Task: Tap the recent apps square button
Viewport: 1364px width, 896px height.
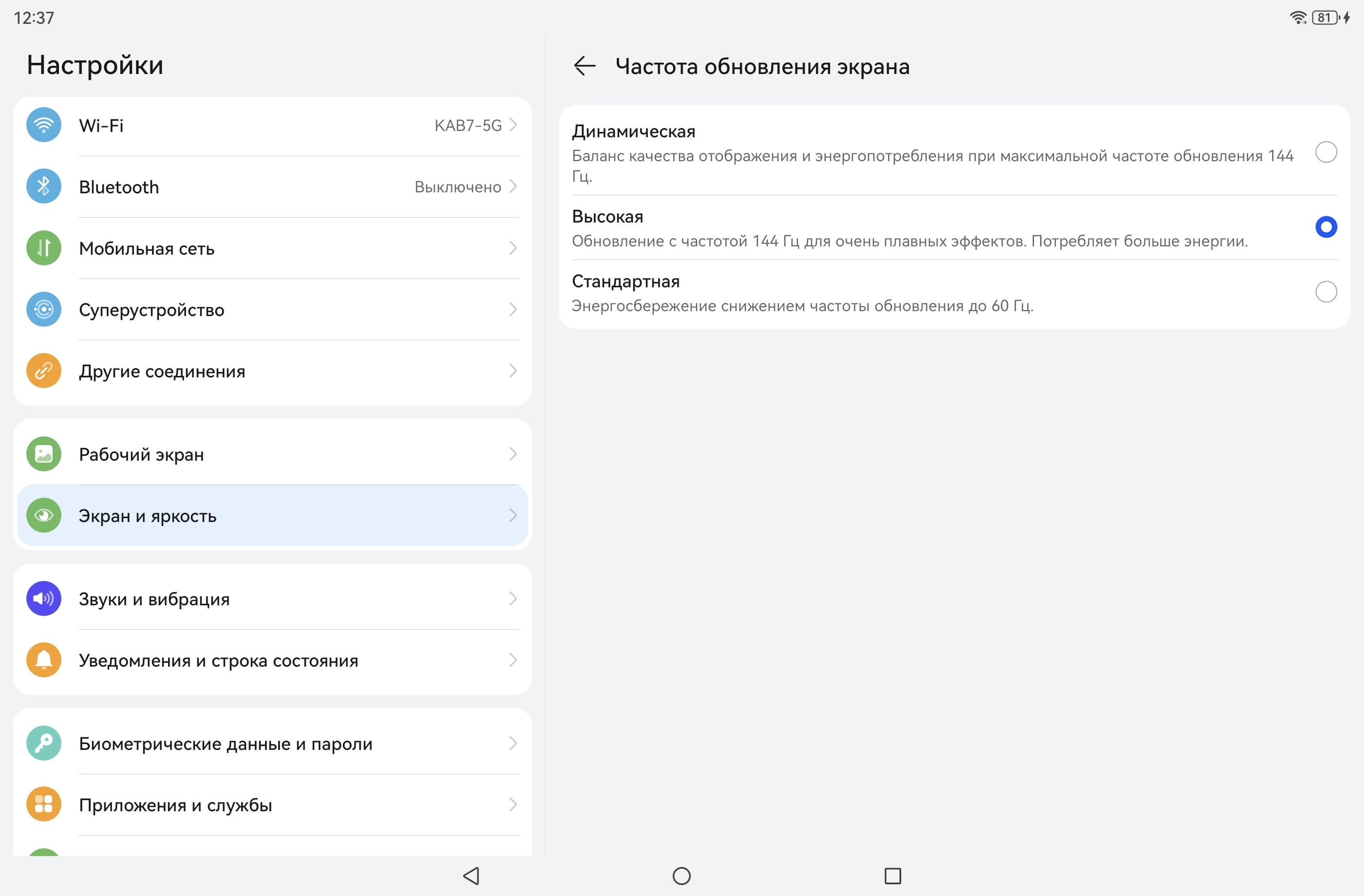Action: point(892,876)
